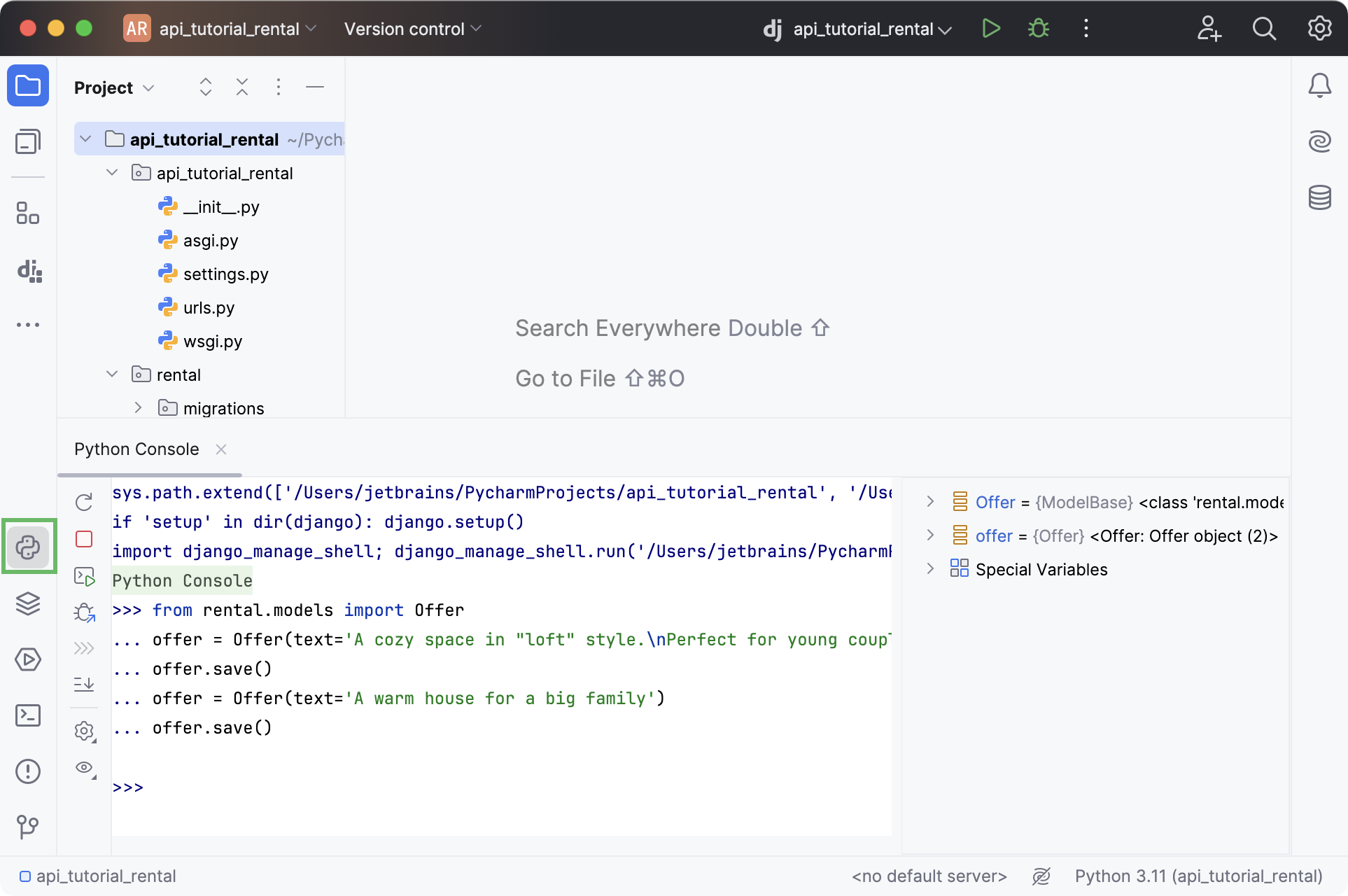1348x896 pixels.
Task: Select the Terminal tool window icon
Action: [29, 715]
